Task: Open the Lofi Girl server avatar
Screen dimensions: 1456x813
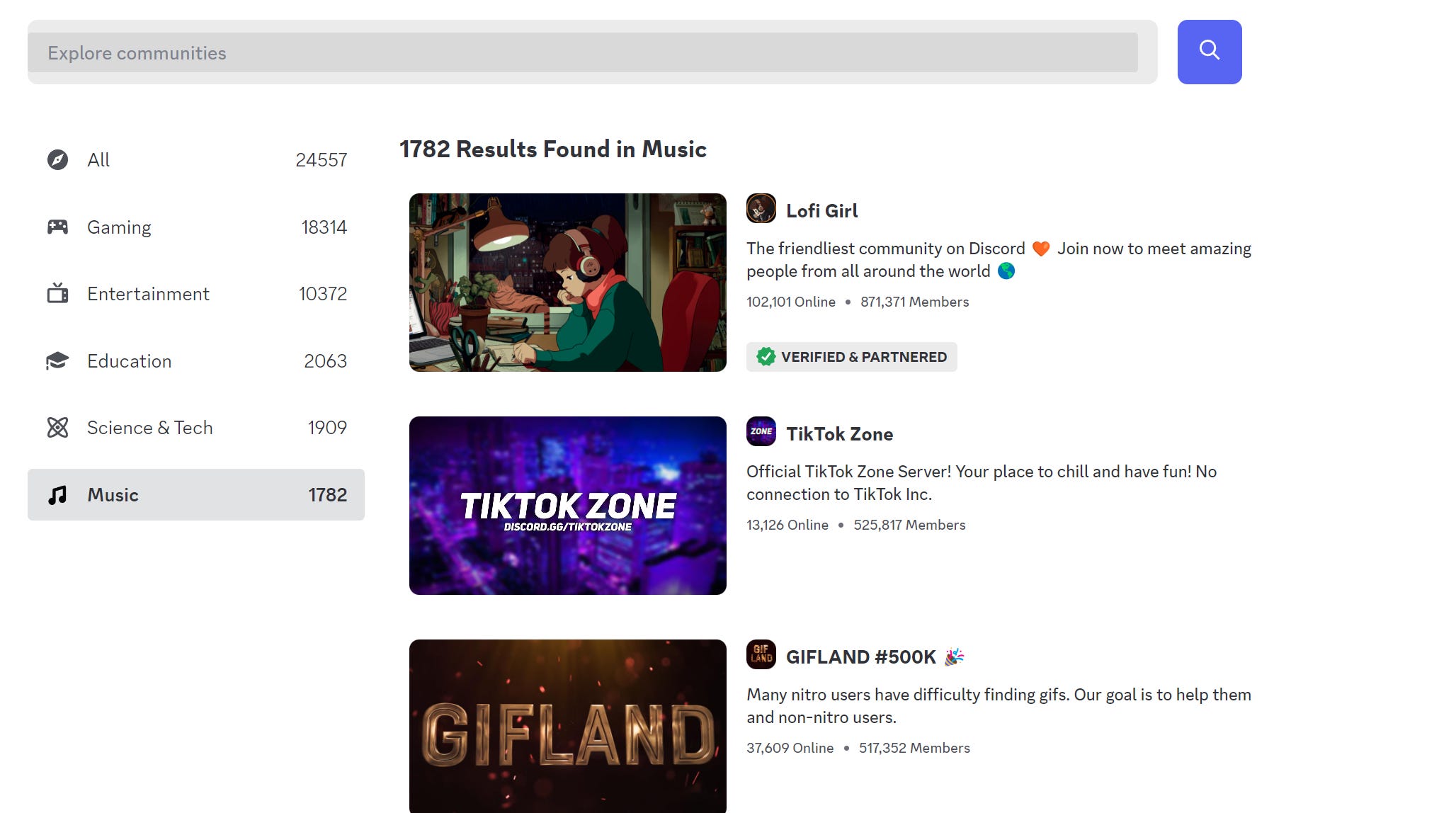Action: (761, 208)
